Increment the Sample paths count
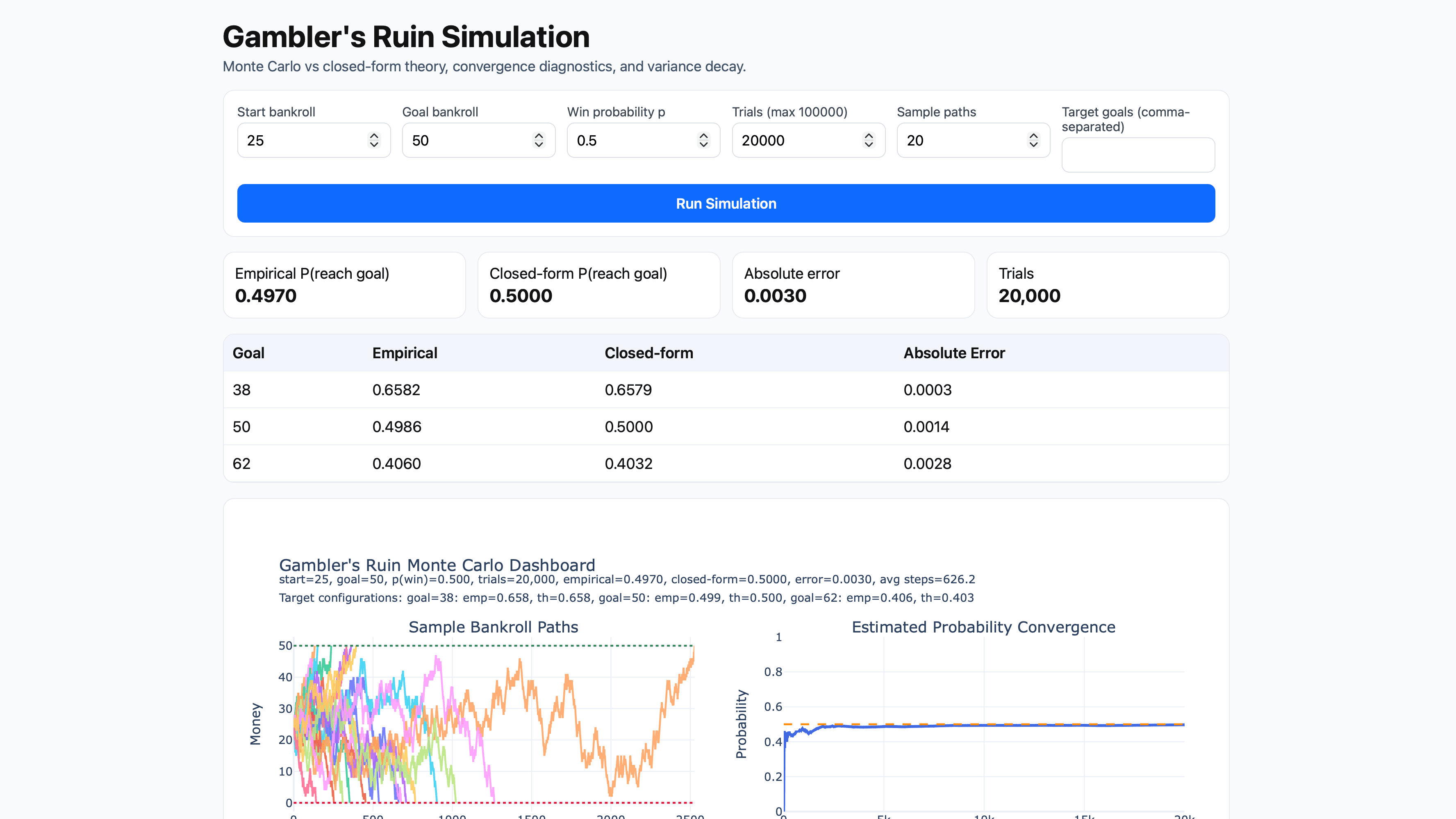1456x819 pixels. [1034, 136]
